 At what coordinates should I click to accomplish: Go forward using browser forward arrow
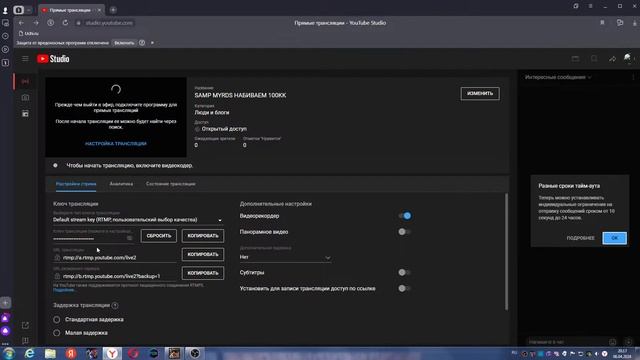point(36,23)
